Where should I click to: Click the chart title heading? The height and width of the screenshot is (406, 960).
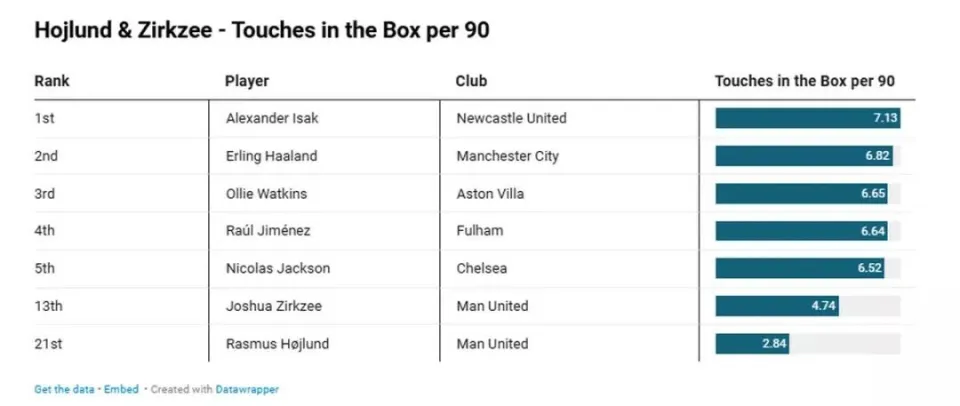[x=262, y=31]
